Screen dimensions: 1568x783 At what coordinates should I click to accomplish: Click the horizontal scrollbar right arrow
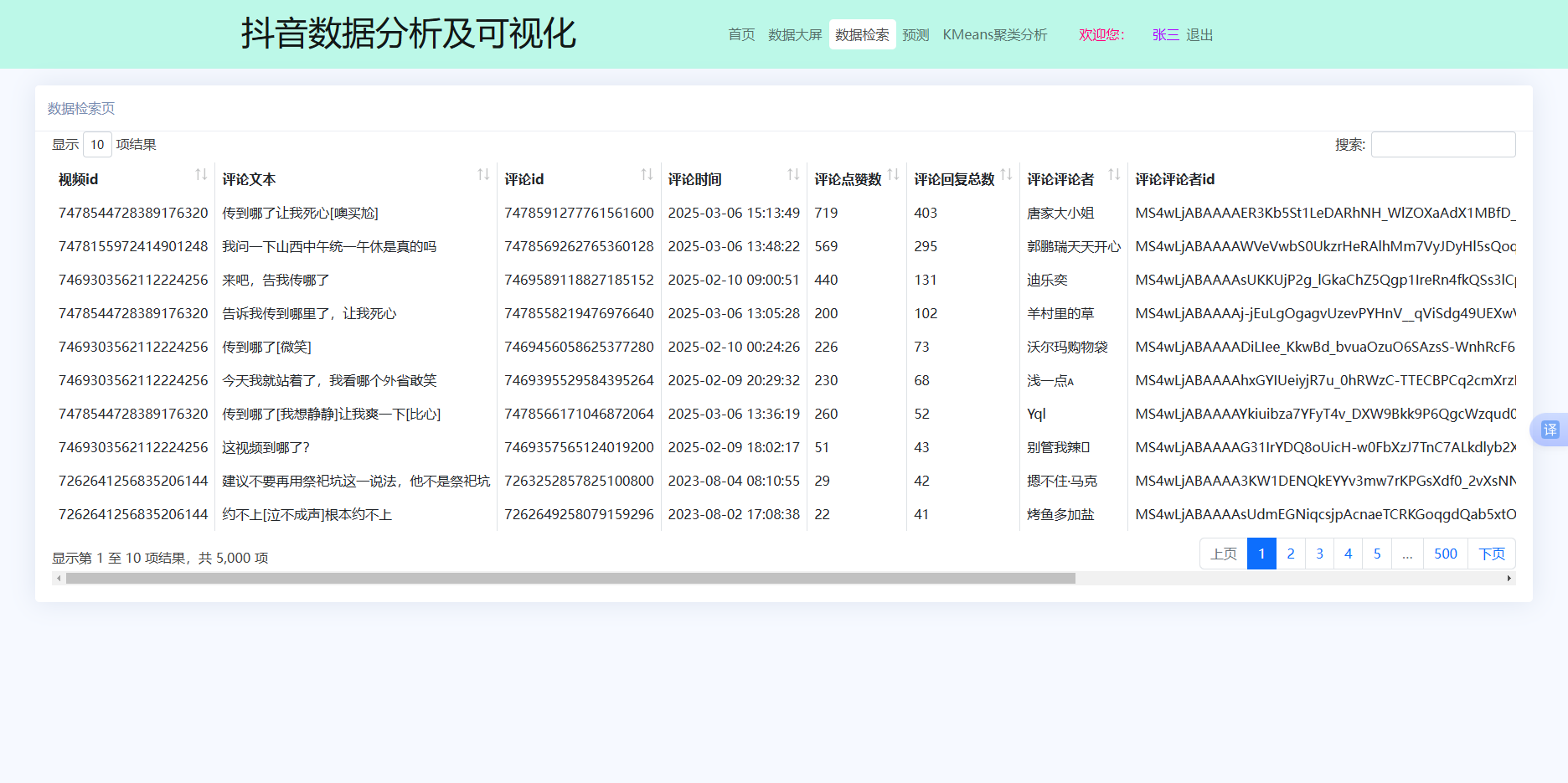click(1509, 578)
